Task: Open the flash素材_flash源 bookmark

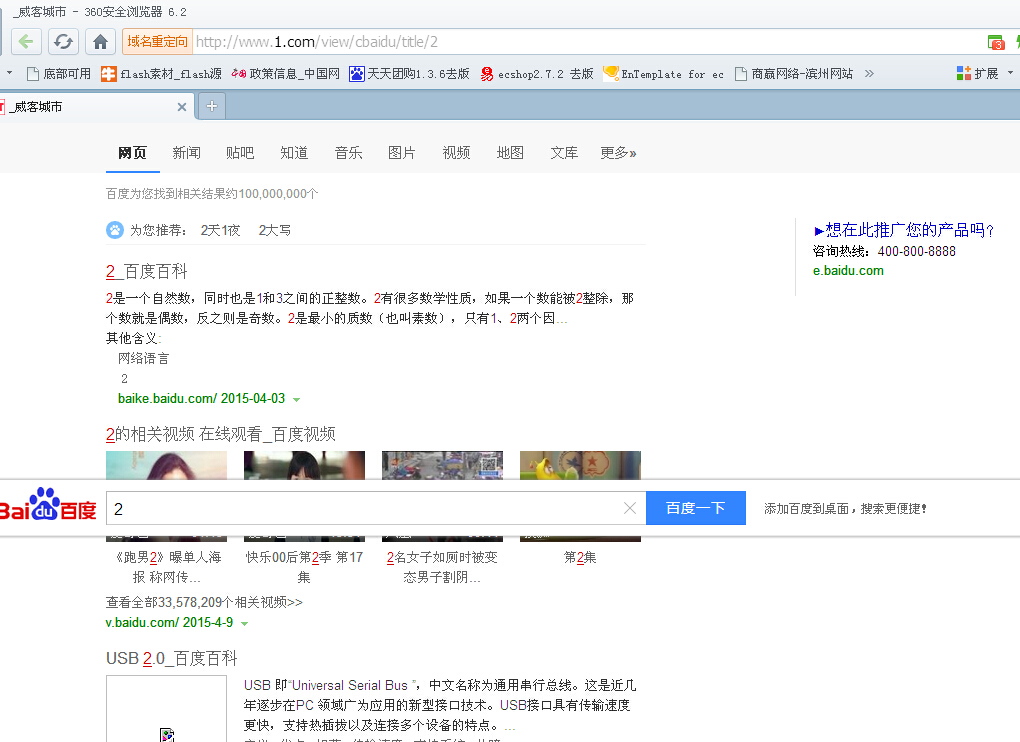Action: 161,74
